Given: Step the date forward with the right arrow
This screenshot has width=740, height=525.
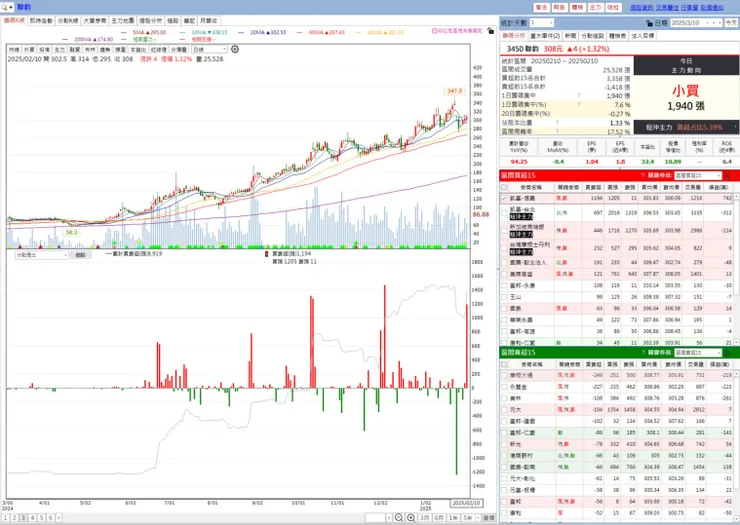Looking at the screenshot, I should 720,23.
